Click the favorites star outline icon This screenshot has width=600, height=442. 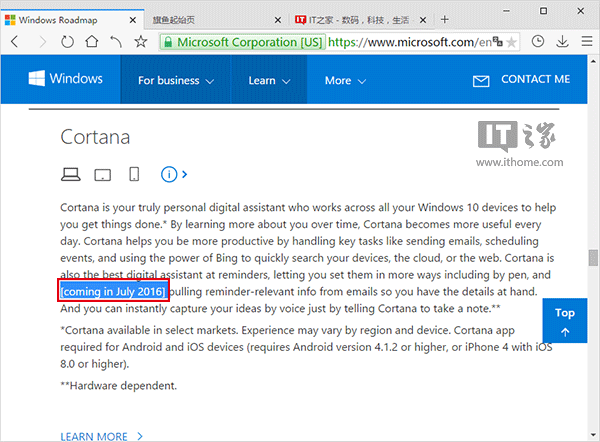(x=141, y=41)
